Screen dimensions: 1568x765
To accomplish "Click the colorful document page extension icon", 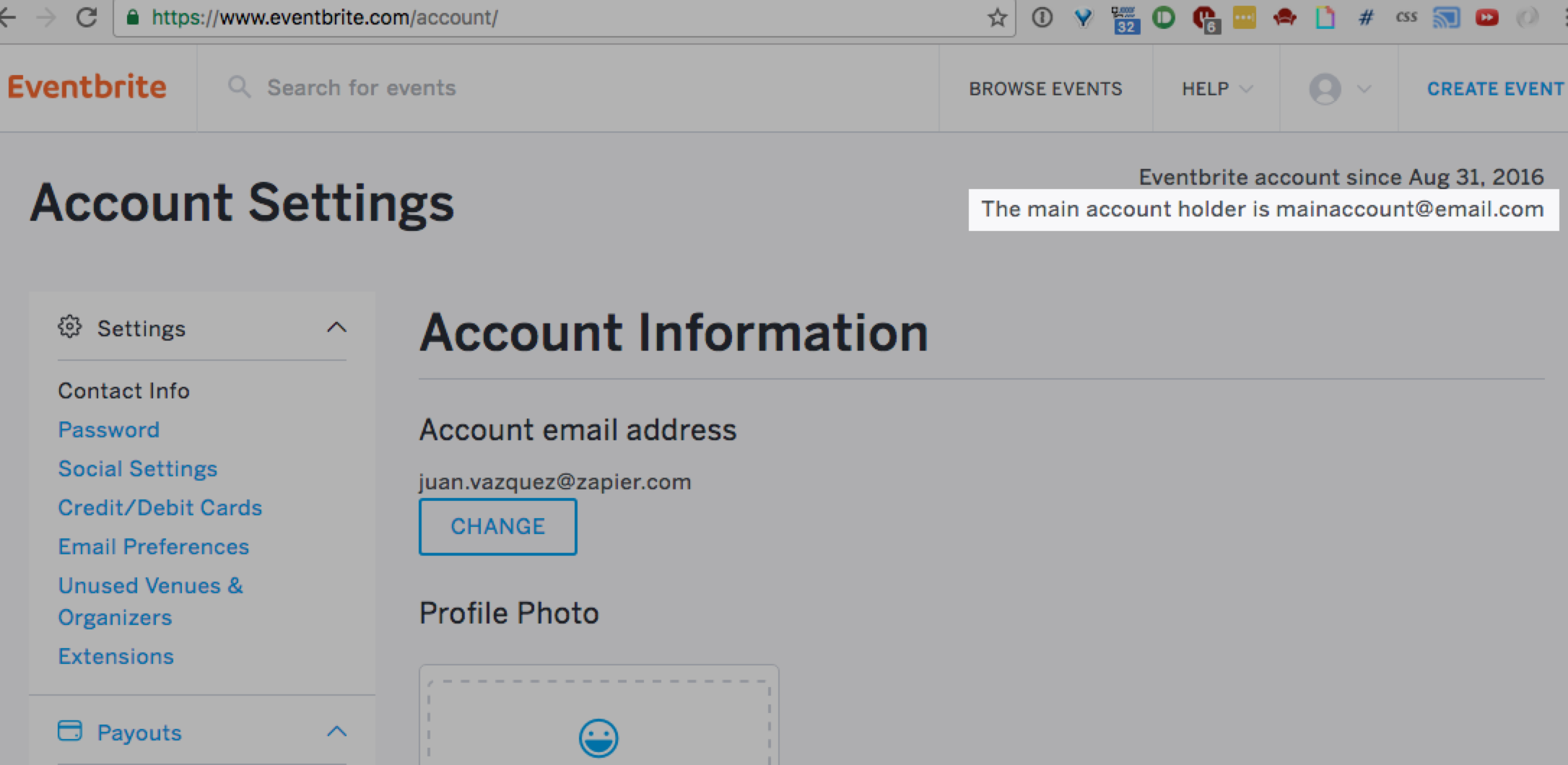I will (x=1325, y=17).
